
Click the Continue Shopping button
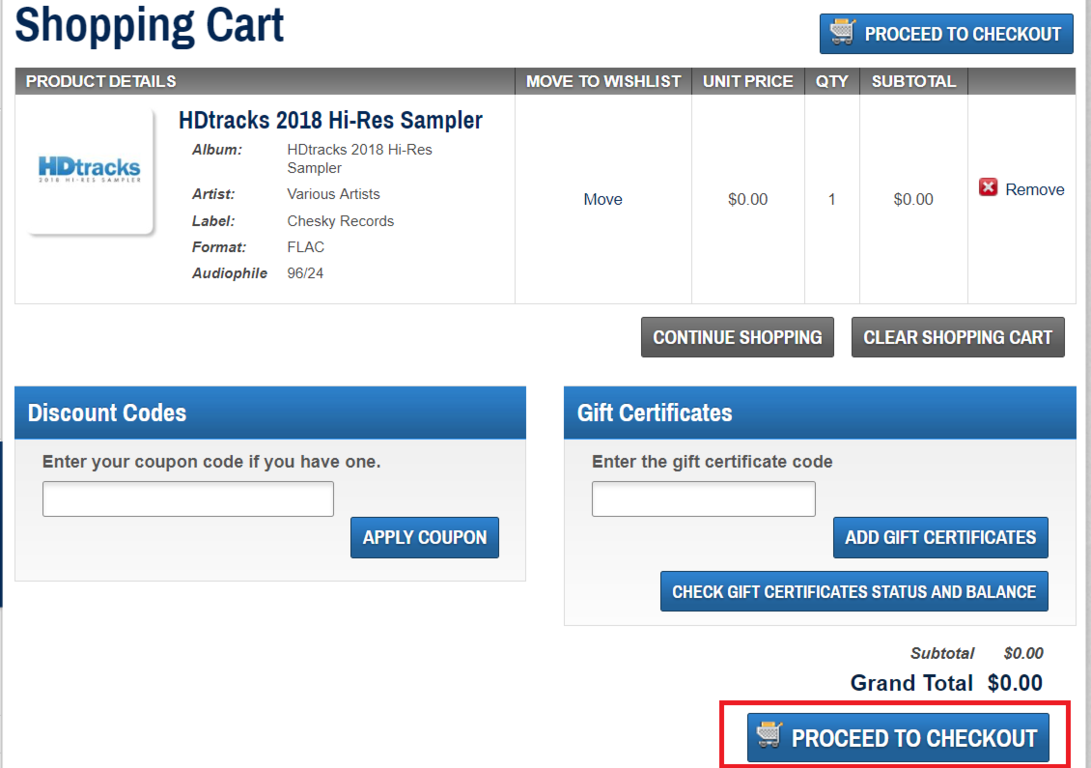coord(738,337)
